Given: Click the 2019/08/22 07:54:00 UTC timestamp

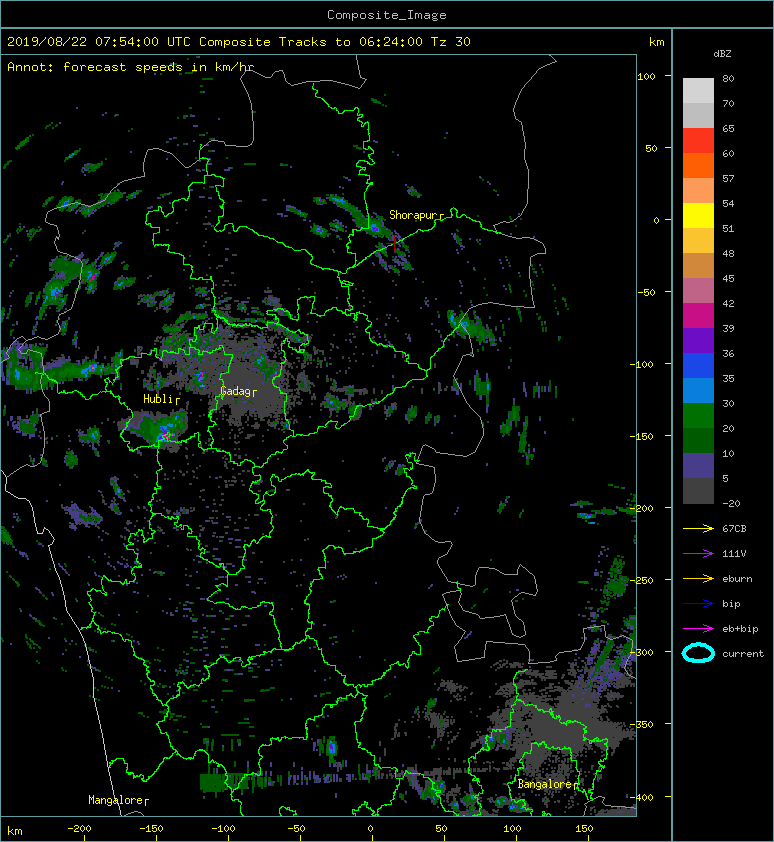Looking at the screenshot, I should coord(99,42).
